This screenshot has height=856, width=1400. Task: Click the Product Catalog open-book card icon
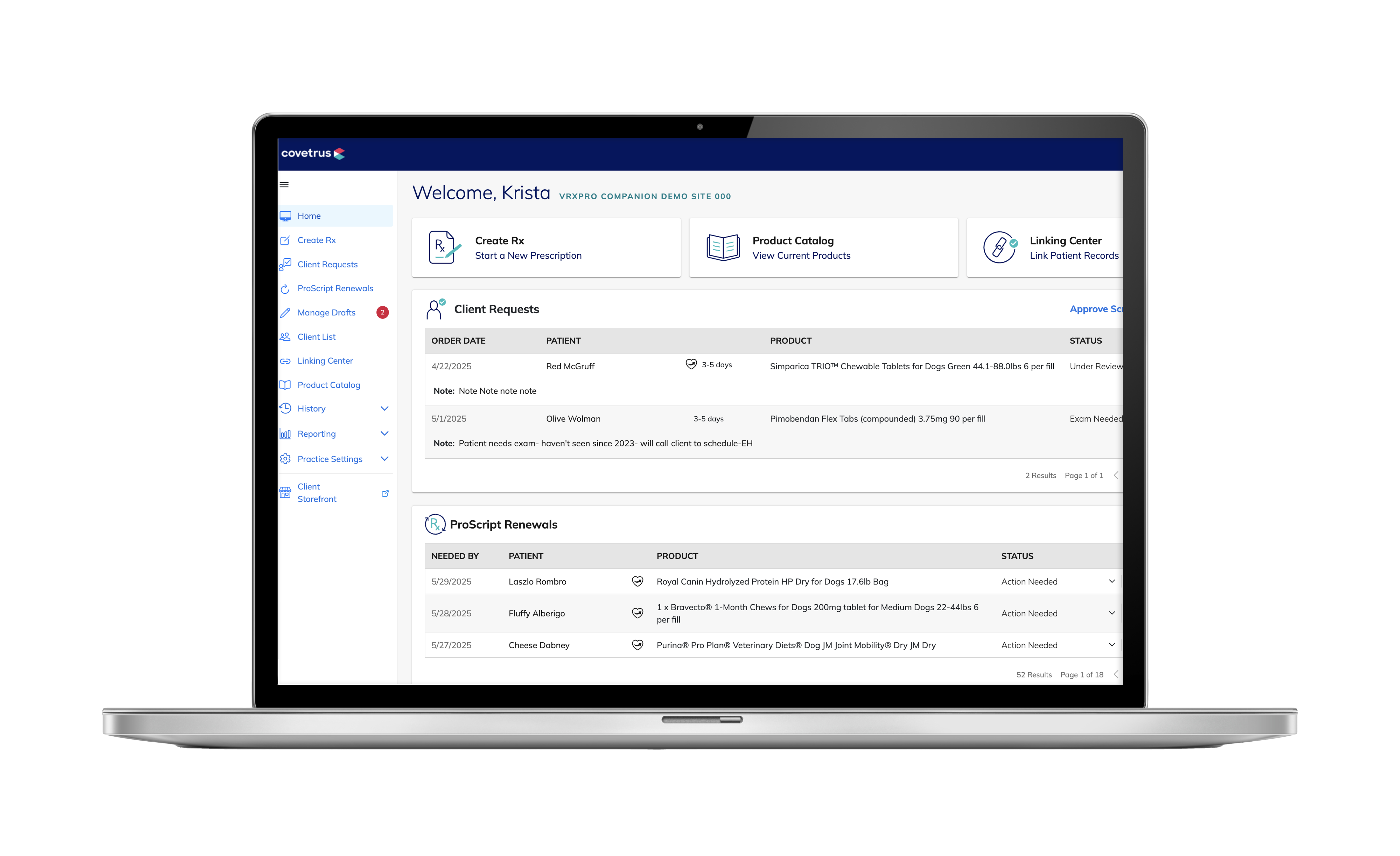pos(723,247)
